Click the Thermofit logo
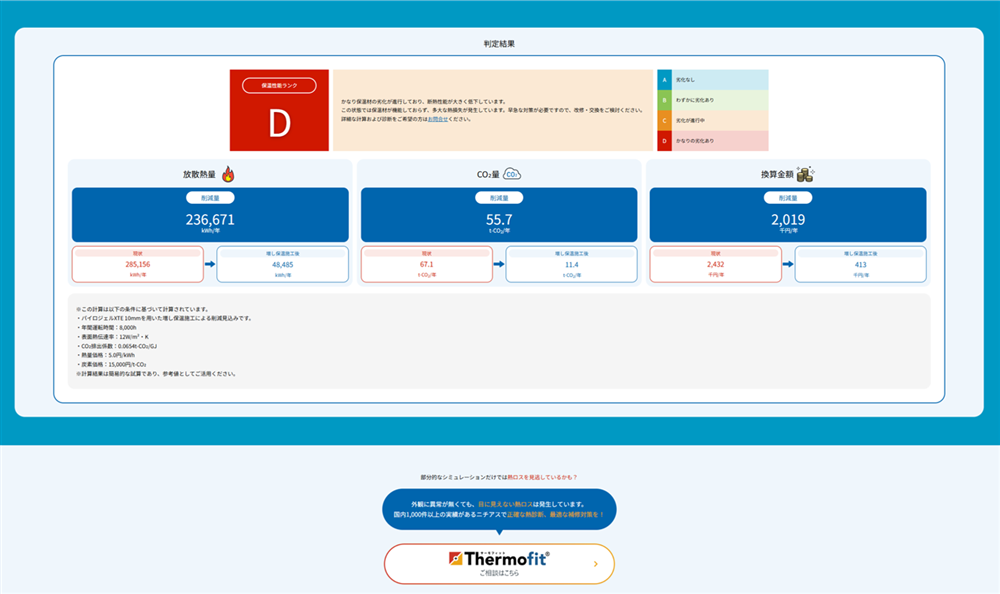Screen dimensions: 1000x594 point(499,560)
